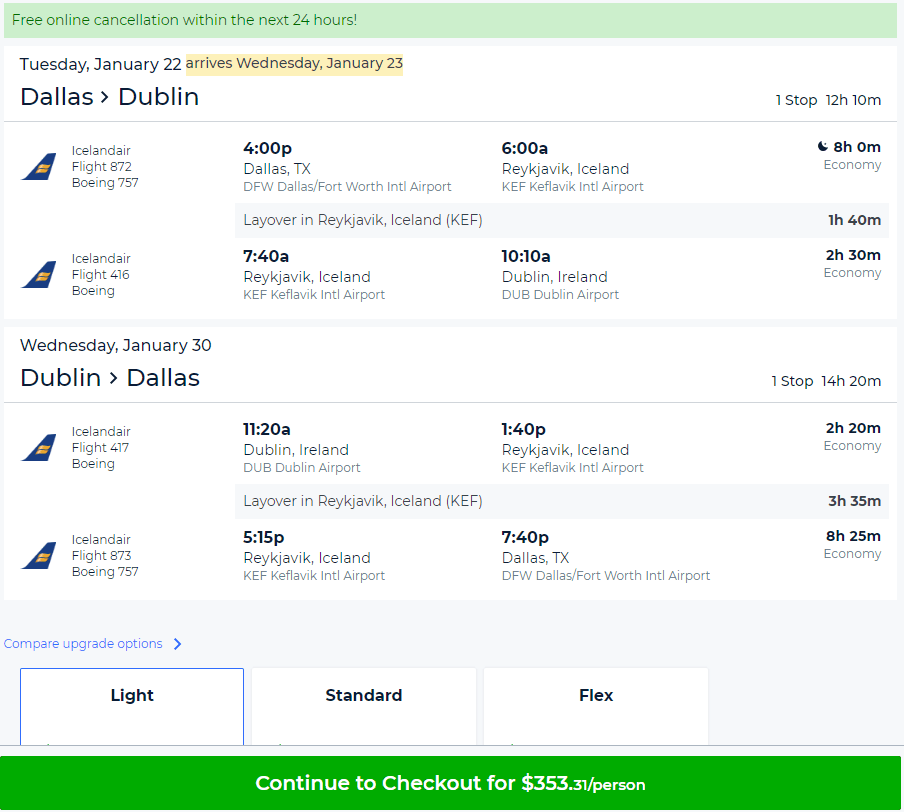
Task: Click the 2h 30m flight duration
Action: (853, 255)
